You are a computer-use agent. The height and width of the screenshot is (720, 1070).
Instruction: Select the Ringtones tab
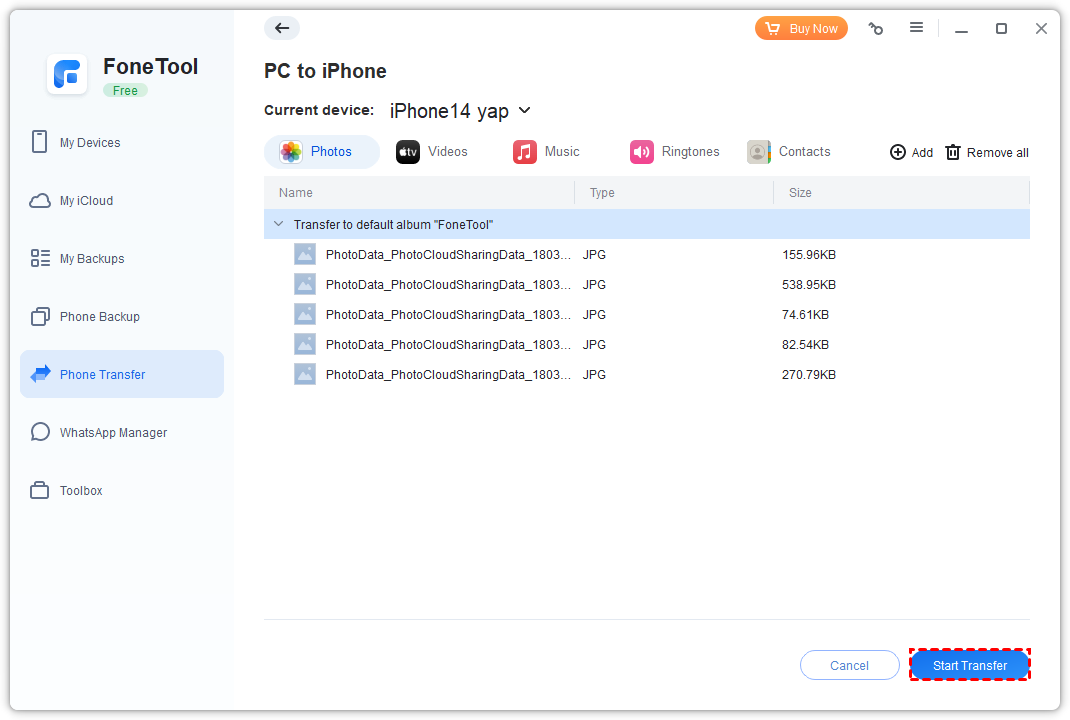675,152
